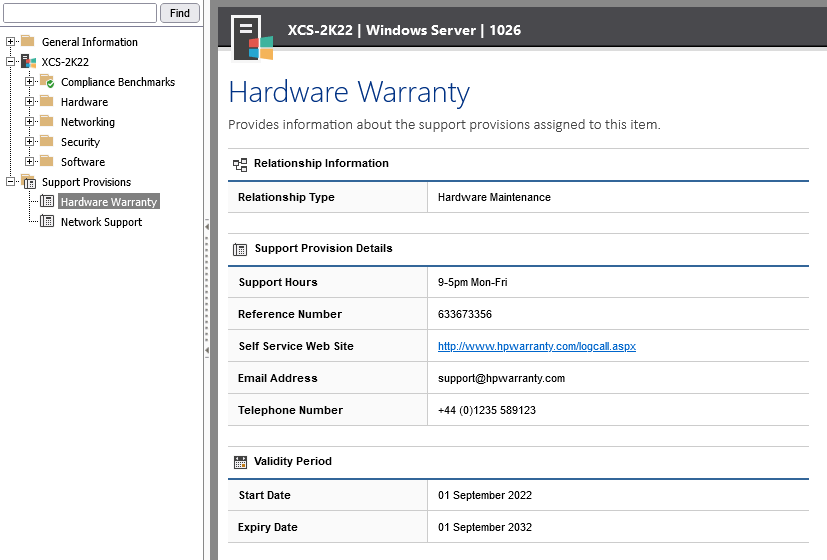This screenshot has height=560, width=827.
Task: Click expiry date '01 September 2032'
Action: 485,527
